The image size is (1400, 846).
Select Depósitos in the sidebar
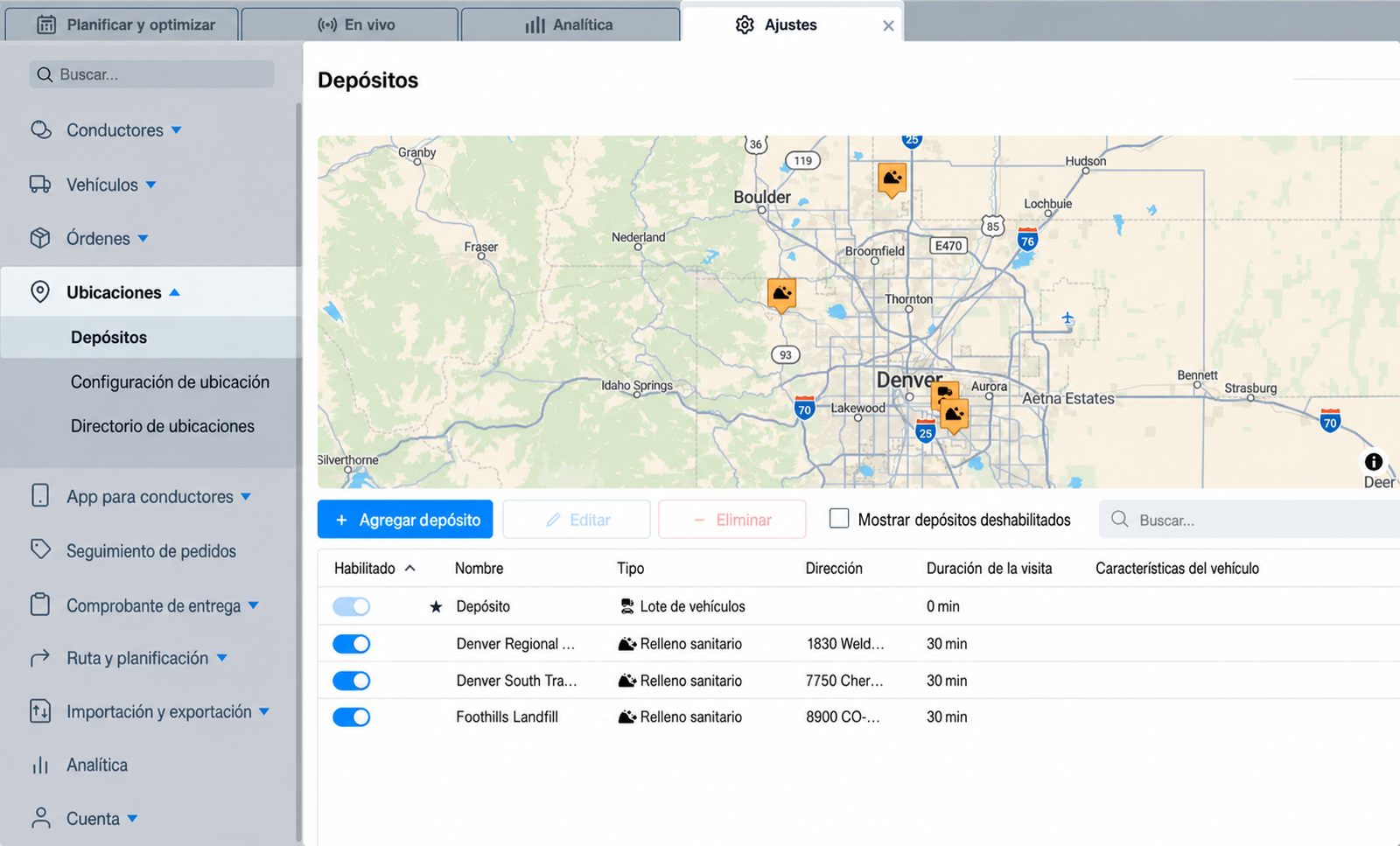(x=108, y=337)
